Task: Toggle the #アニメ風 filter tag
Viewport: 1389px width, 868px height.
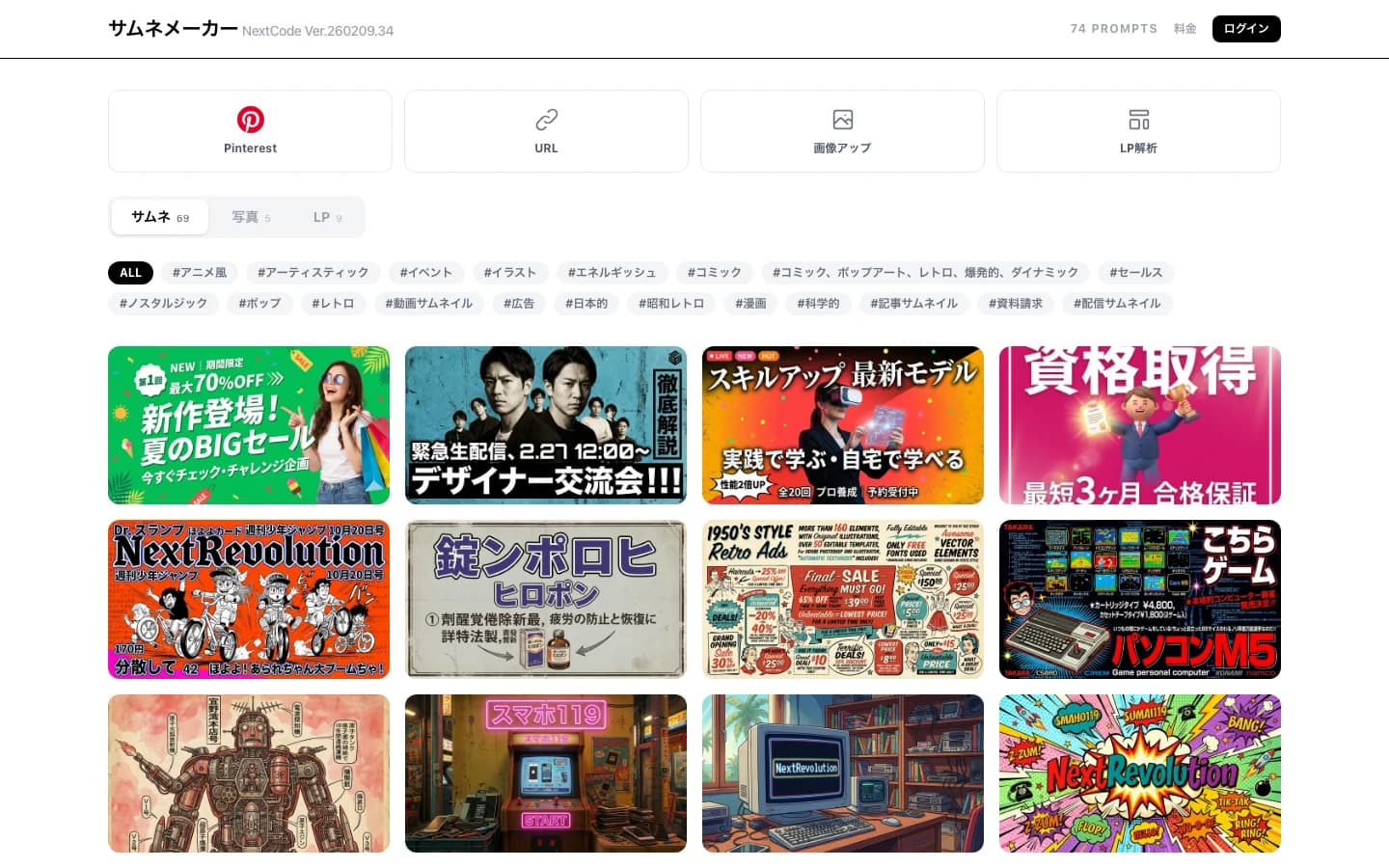Action: (x=200, y=273)
